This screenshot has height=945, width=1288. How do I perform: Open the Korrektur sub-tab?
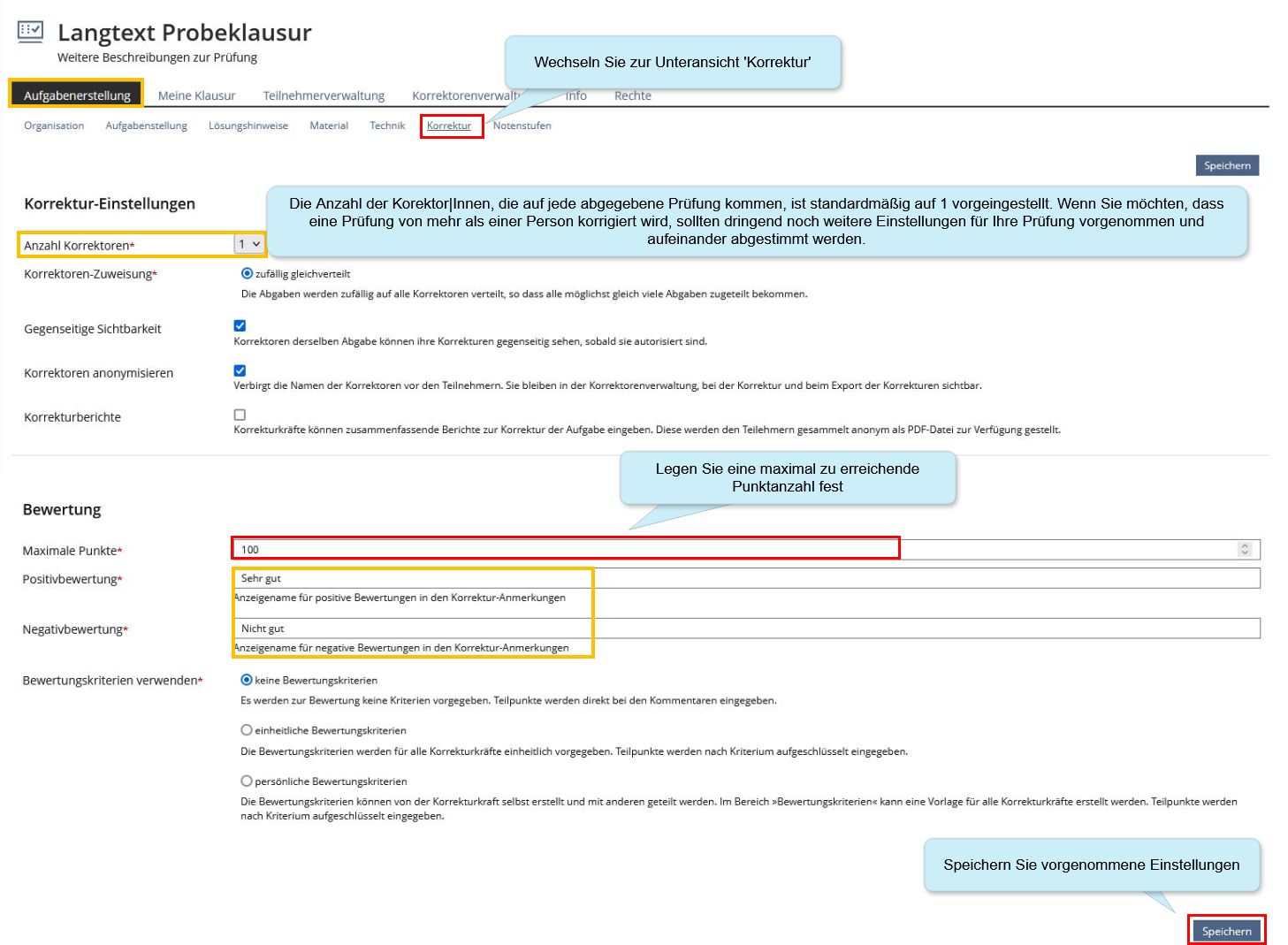449,126
